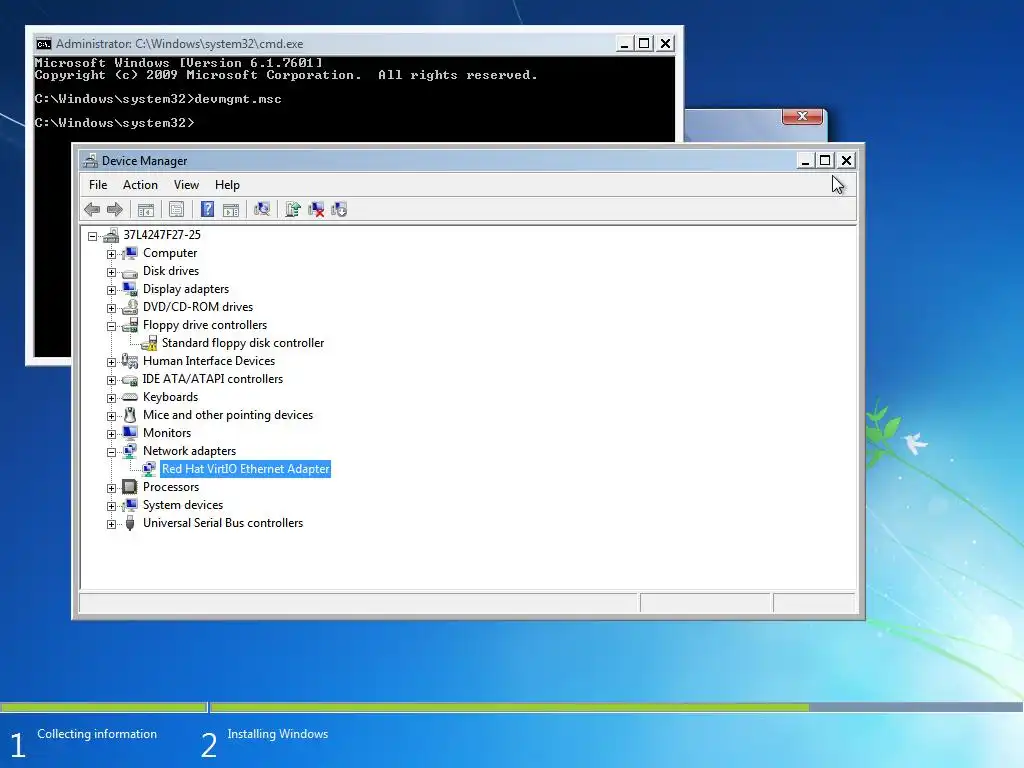Minimize the cmd.exe window
Screen dimensions: 1024x768
pyautogui.click(x=624, y=44)
